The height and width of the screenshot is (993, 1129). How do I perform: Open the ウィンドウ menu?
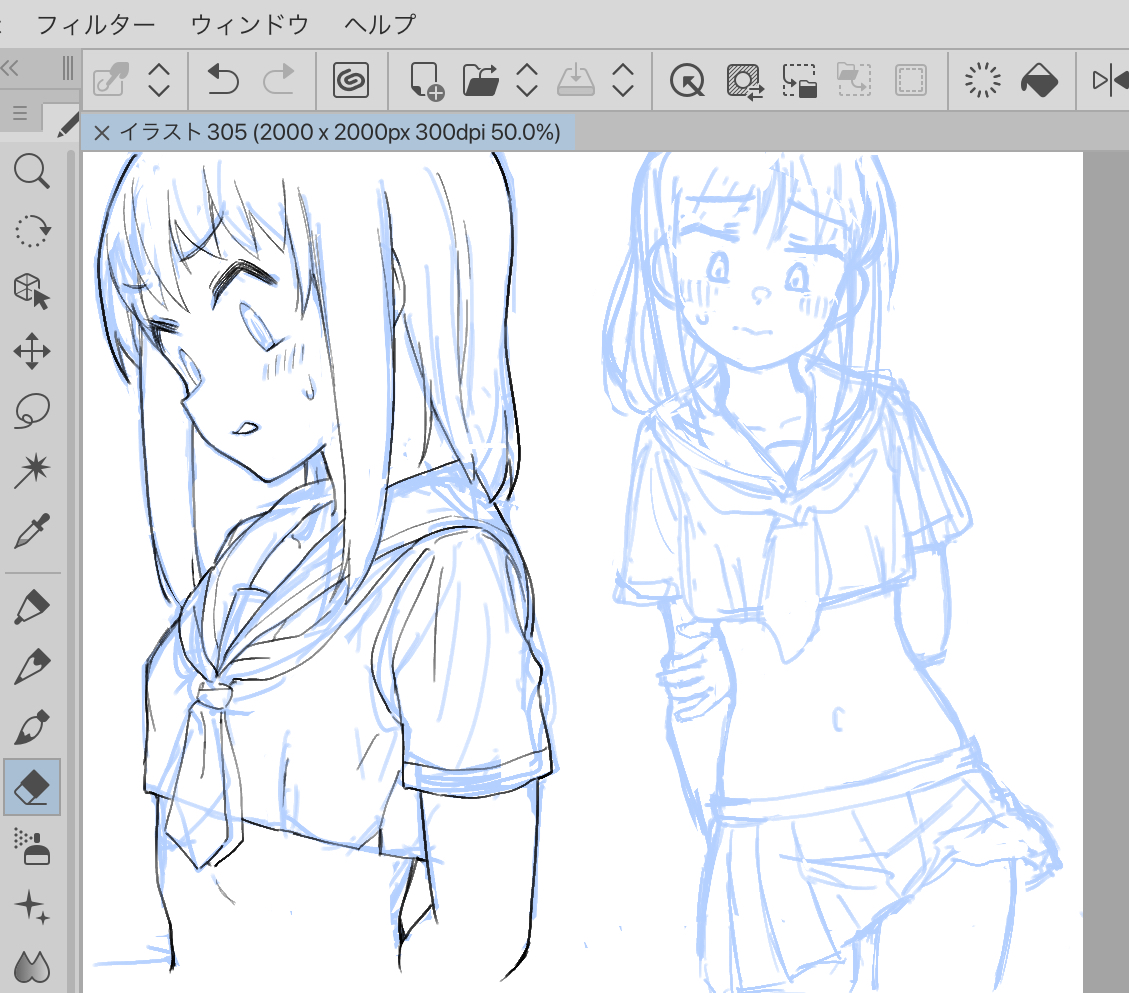pyautogui.click(x=249, y=25)
